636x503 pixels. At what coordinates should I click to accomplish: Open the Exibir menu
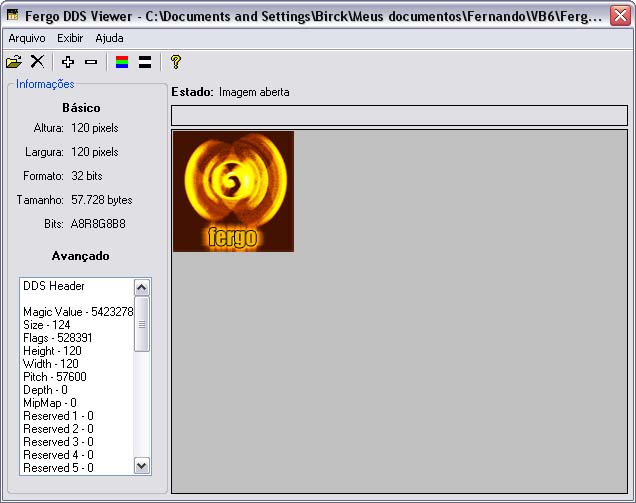[x=70, y=38]
